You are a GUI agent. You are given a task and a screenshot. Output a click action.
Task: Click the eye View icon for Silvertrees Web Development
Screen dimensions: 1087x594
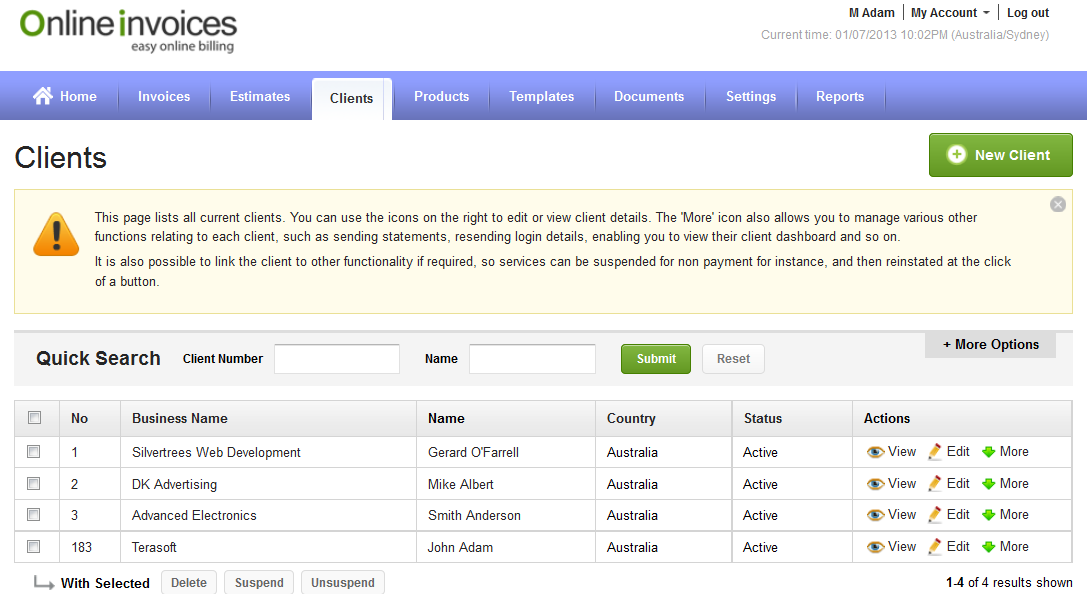click(876, 452)
